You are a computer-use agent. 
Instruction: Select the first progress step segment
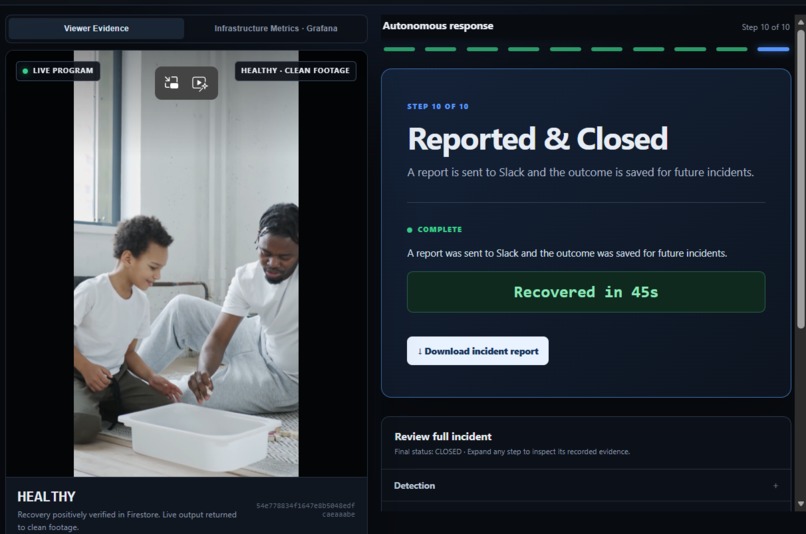(399, 49)
